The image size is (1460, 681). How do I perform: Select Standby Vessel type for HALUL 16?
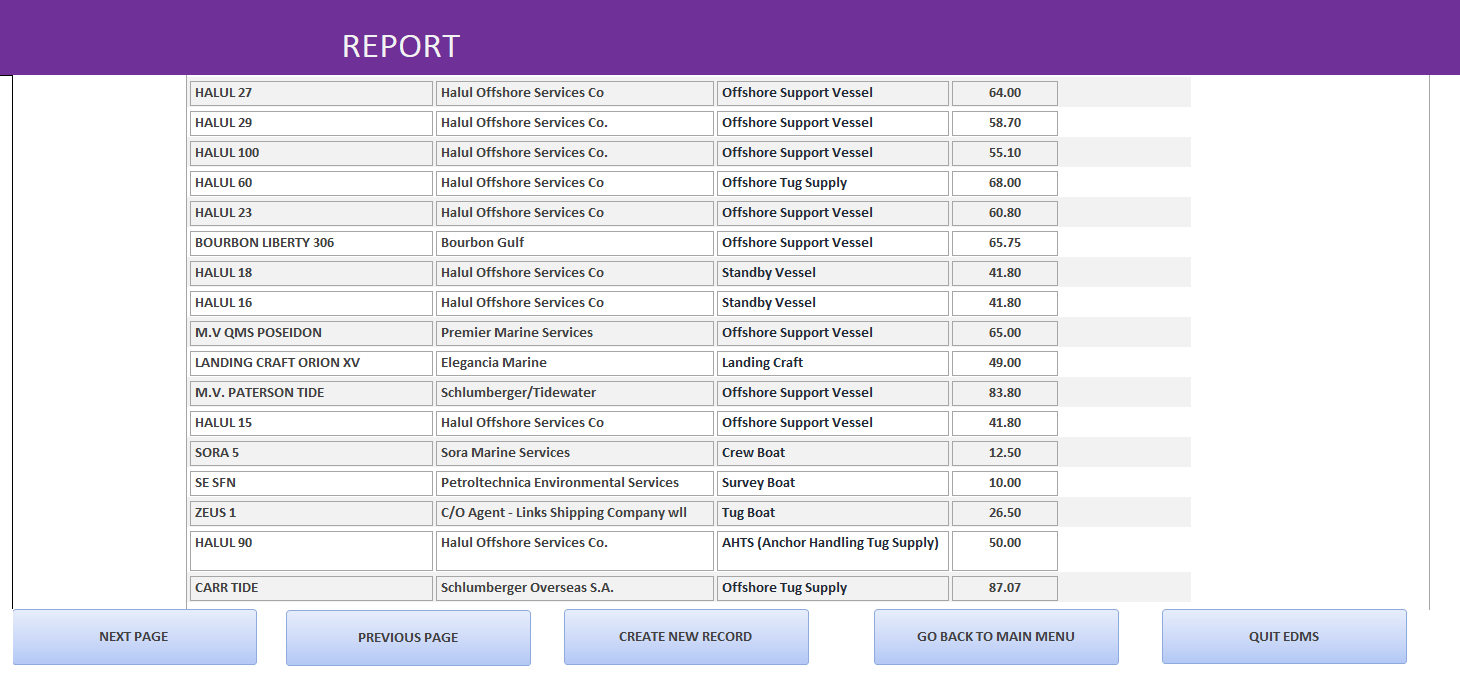(833, 303)
